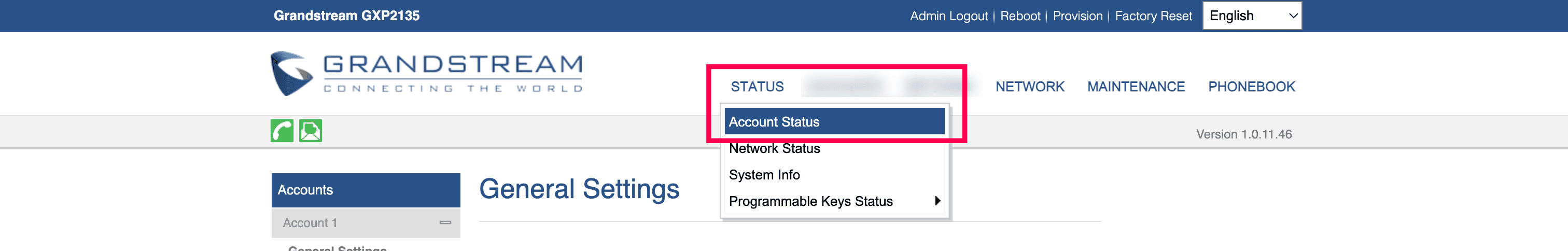Click the Factory Reset link

[1153, 16]
